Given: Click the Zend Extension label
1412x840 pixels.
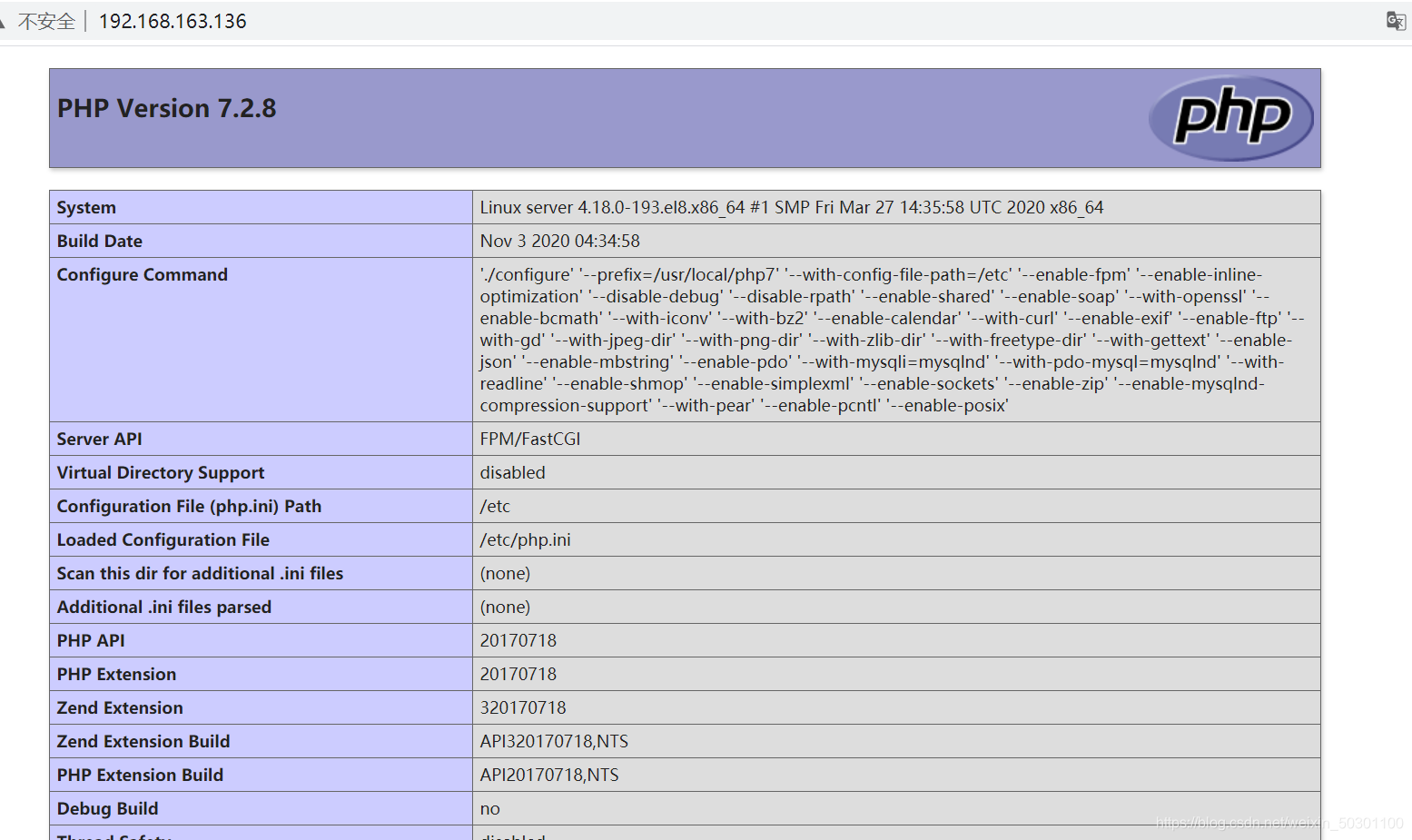Looking at the screenshot, I should (x=120, y=707).
